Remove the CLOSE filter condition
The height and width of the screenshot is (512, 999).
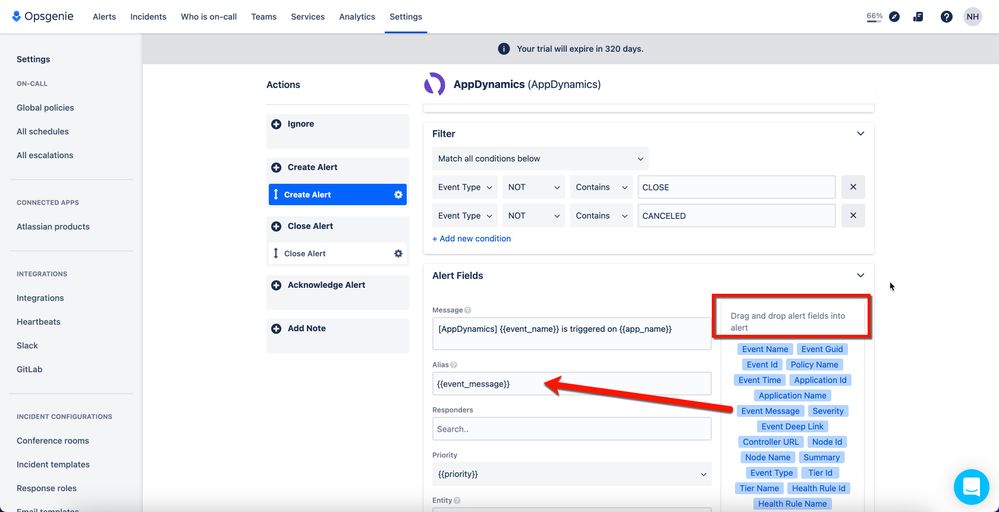[x=853, y=187]
